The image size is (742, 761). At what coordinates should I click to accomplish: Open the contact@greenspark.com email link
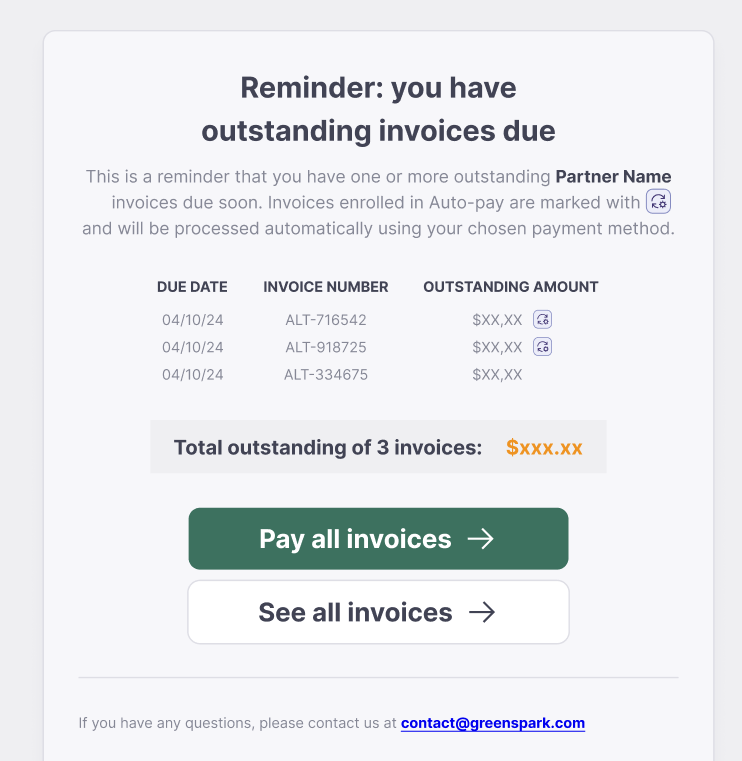pyautogui.click(x=493, y=723)
